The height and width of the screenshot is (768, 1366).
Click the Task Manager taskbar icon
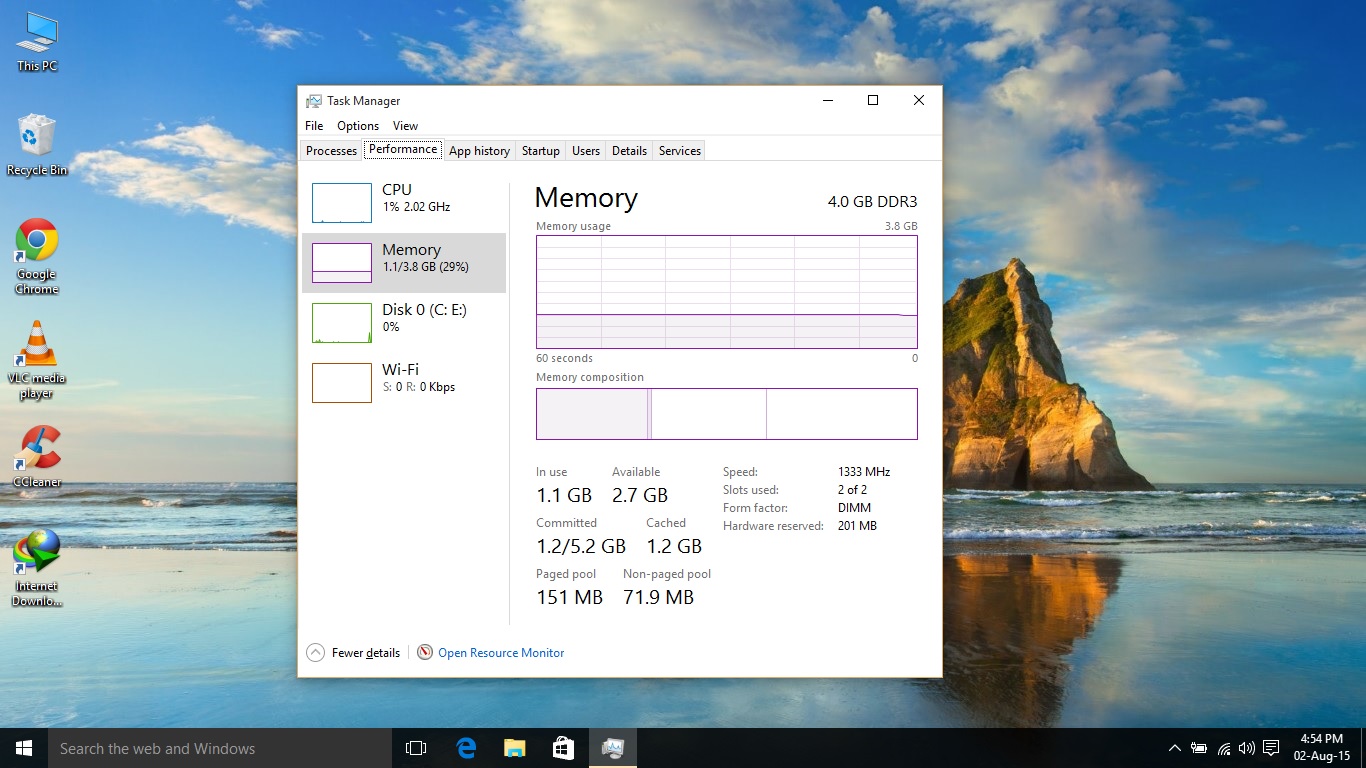coord(613,748)
